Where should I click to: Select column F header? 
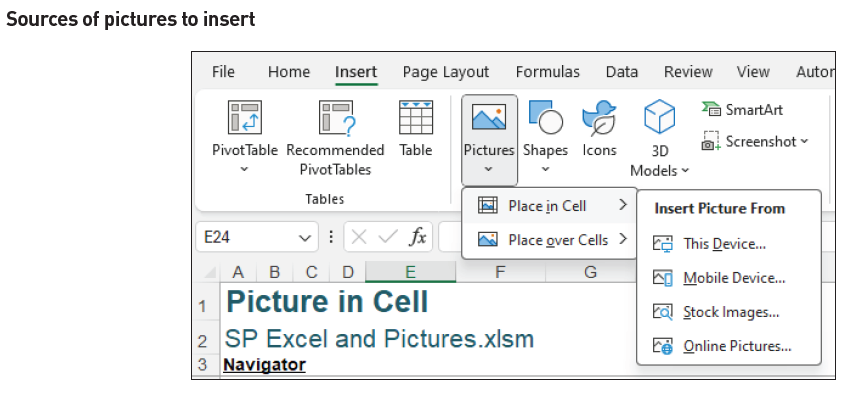(500, 272)
